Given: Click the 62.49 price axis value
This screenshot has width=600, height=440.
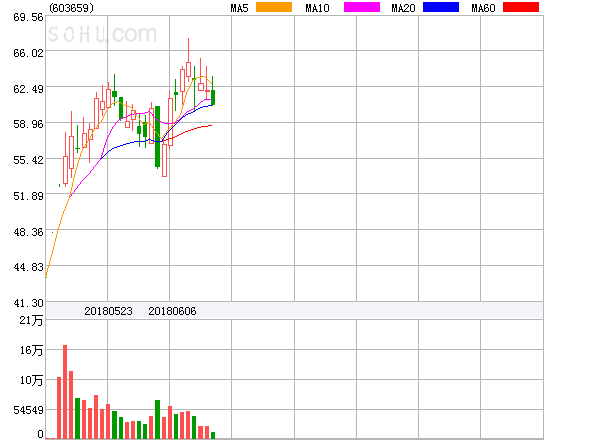Looking at the screenshot, I should pos(28,89).
